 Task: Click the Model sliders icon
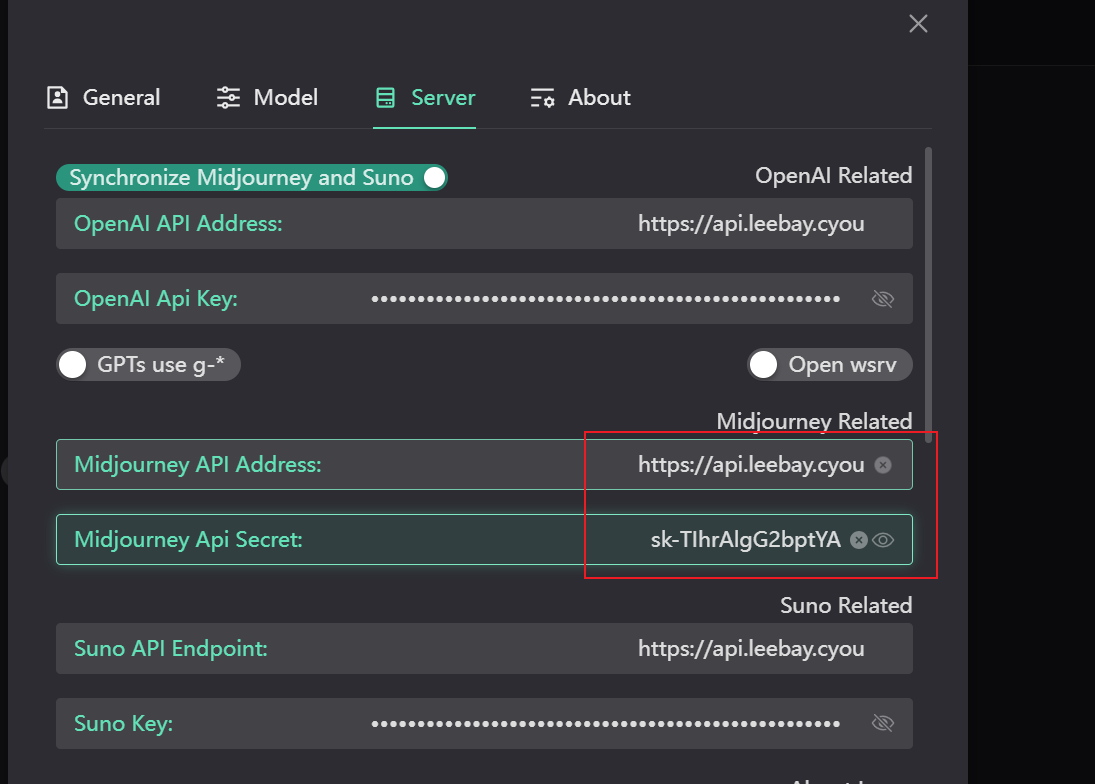point(229,98)
